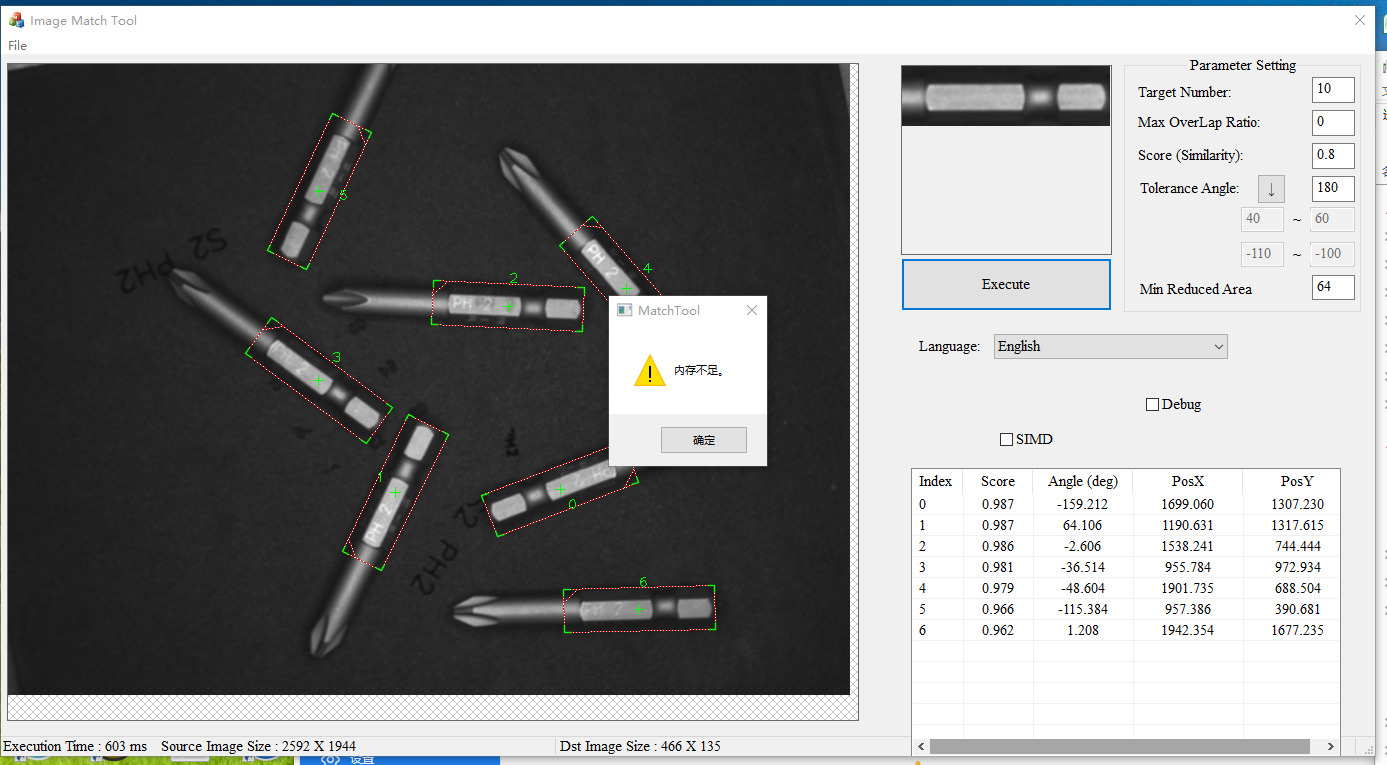This screenshot has width=1387, height=765.
Task: Select result row with angle -48.604
Action: 1126,589
